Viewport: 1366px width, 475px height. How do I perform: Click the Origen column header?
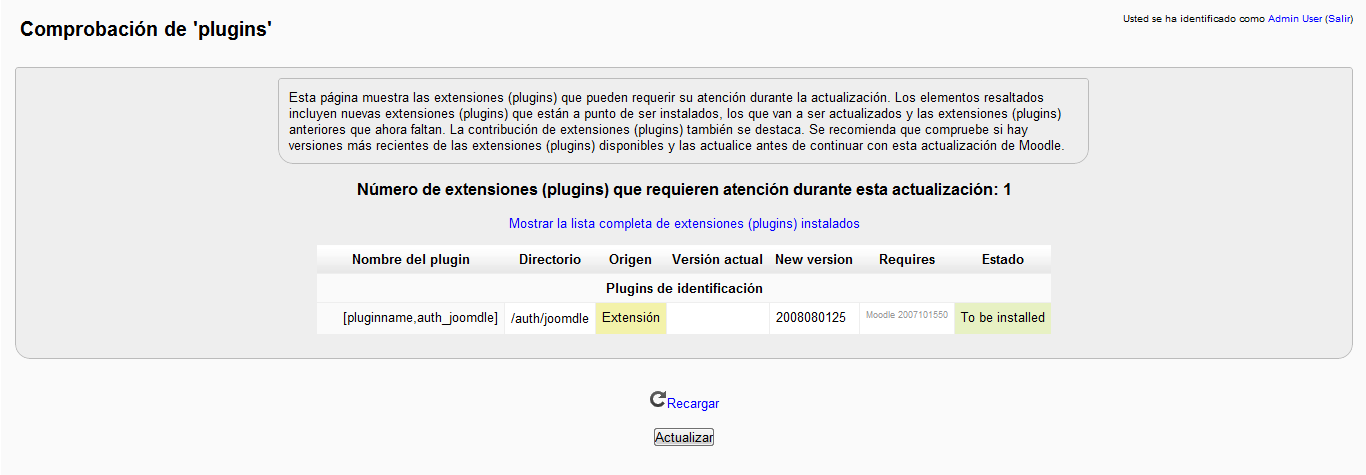tap(630, 260)
